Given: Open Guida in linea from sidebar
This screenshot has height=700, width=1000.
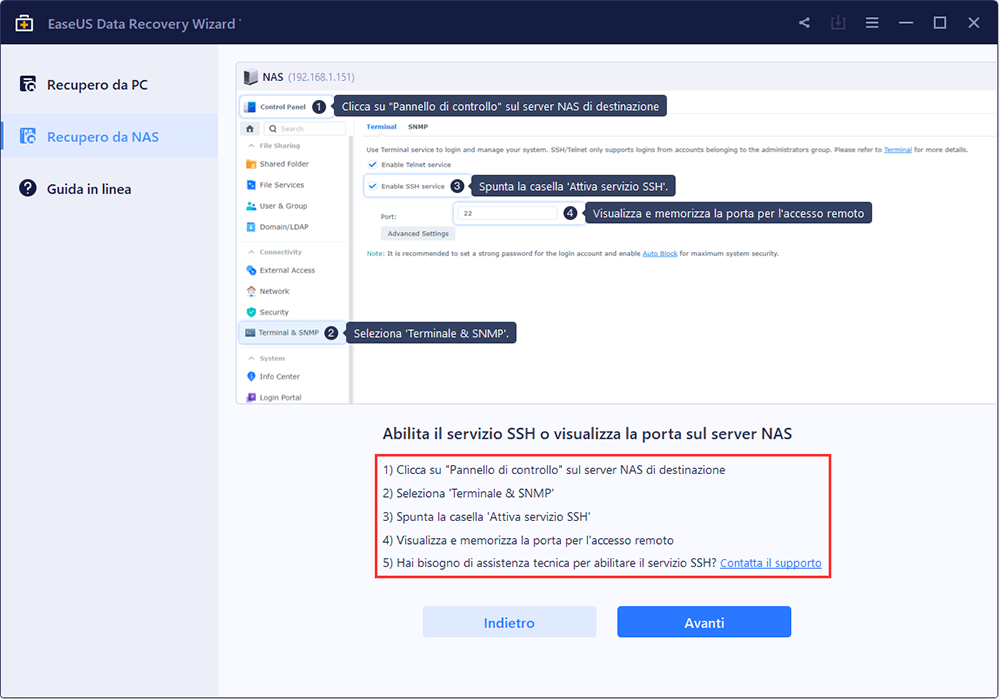Looking at the screenshot, I should click(x=110, y=189).
